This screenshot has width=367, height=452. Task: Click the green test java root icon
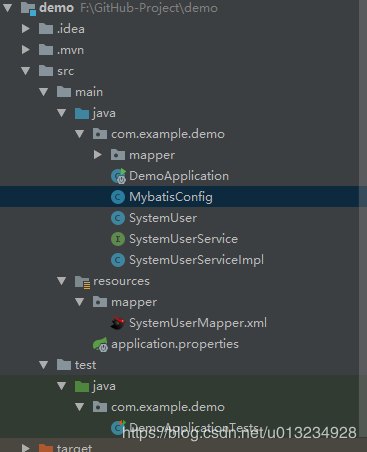[82, 386]
